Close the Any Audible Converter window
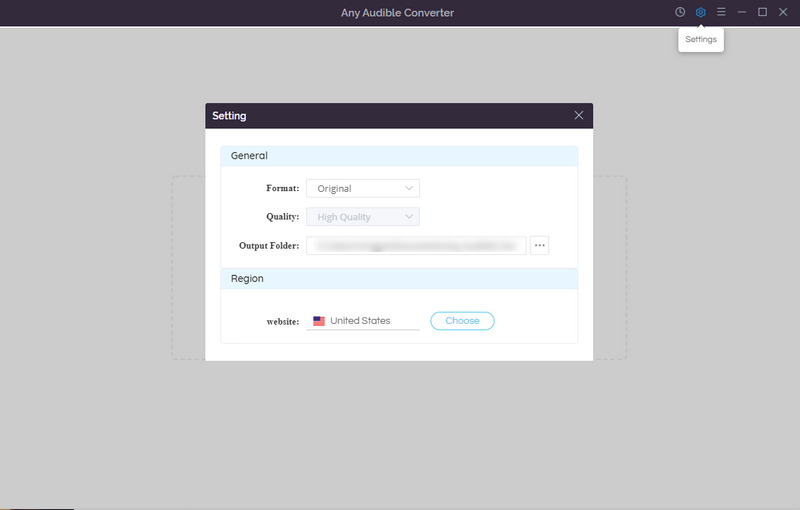This screenshot has width=800, height=510. [783, 12]
